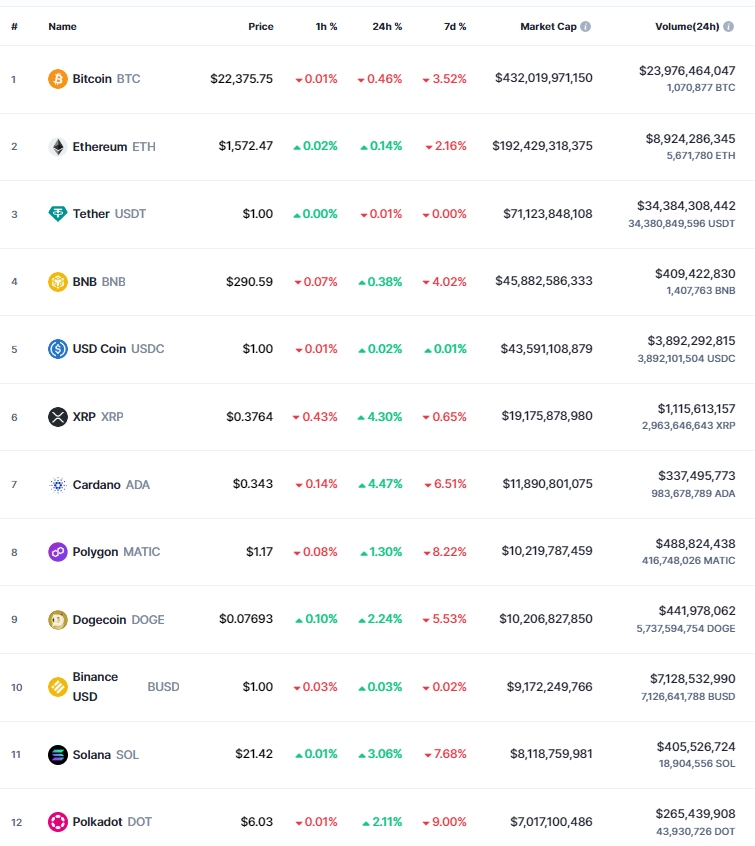Click the Ethereum diamond logo icon

coord(58,147)
